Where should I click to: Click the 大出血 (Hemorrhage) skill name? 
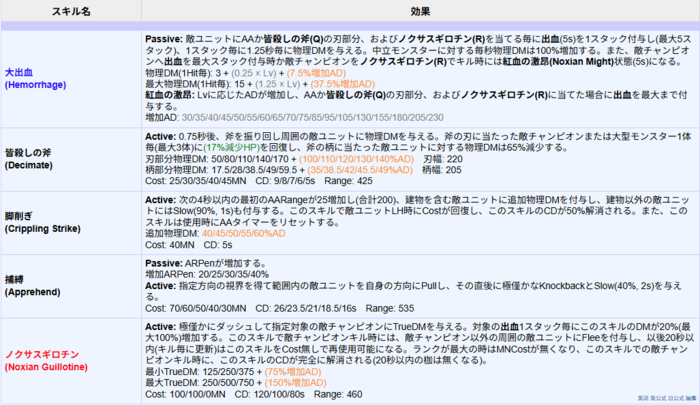click(x=35, y=79)
